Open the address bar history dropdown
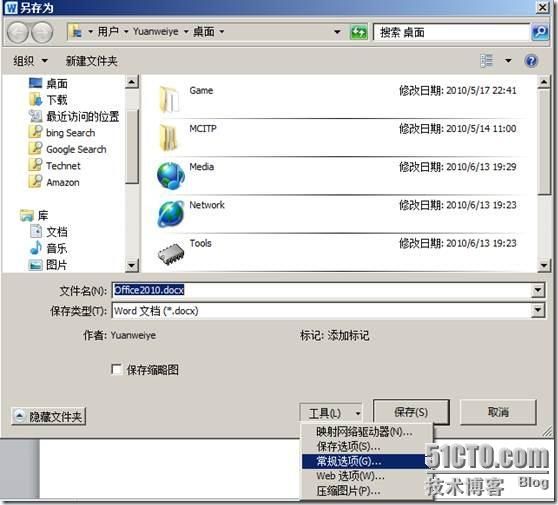Image resolution: width=558 pixels, height=505 pixels. point(337,32)
